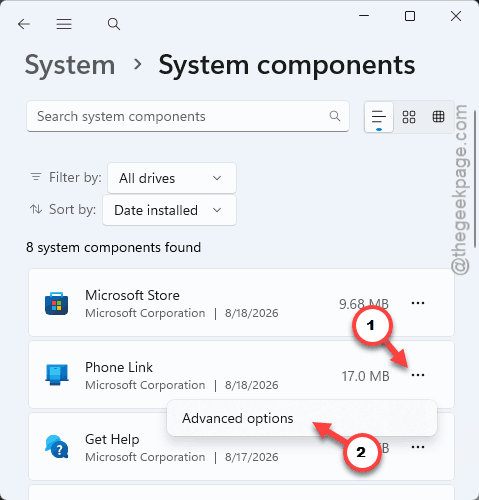Click the filter icon beside Filter by
This screenshot has width=479, height=500.
[36, 177]
